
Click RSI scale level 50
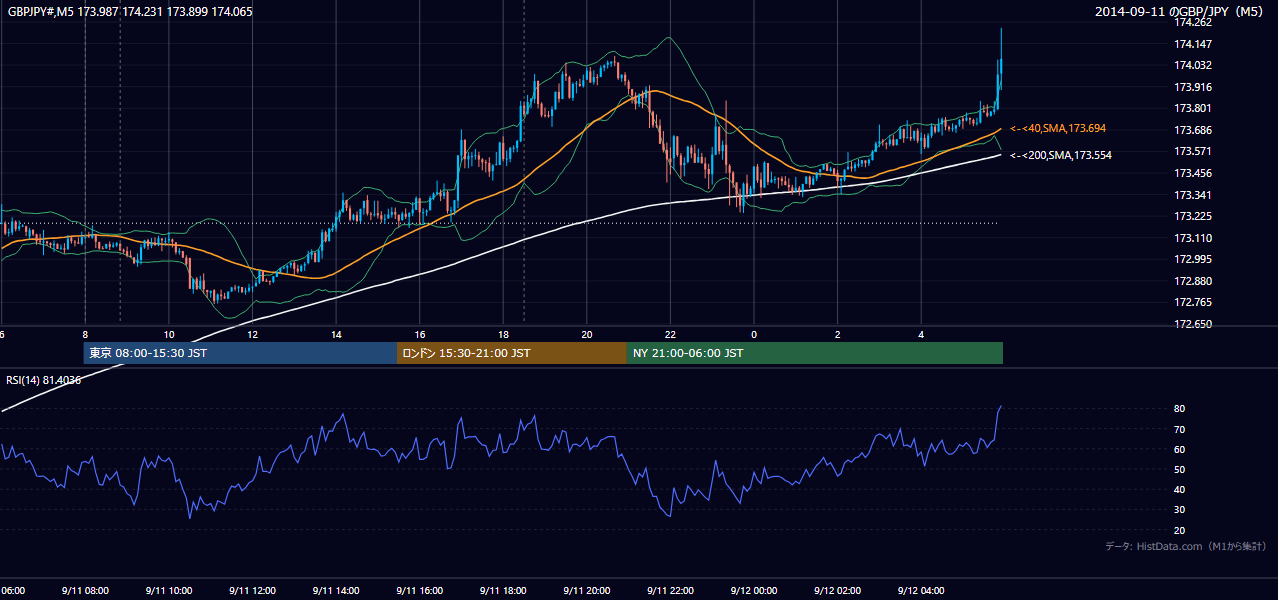click(x=1179, y=469)
